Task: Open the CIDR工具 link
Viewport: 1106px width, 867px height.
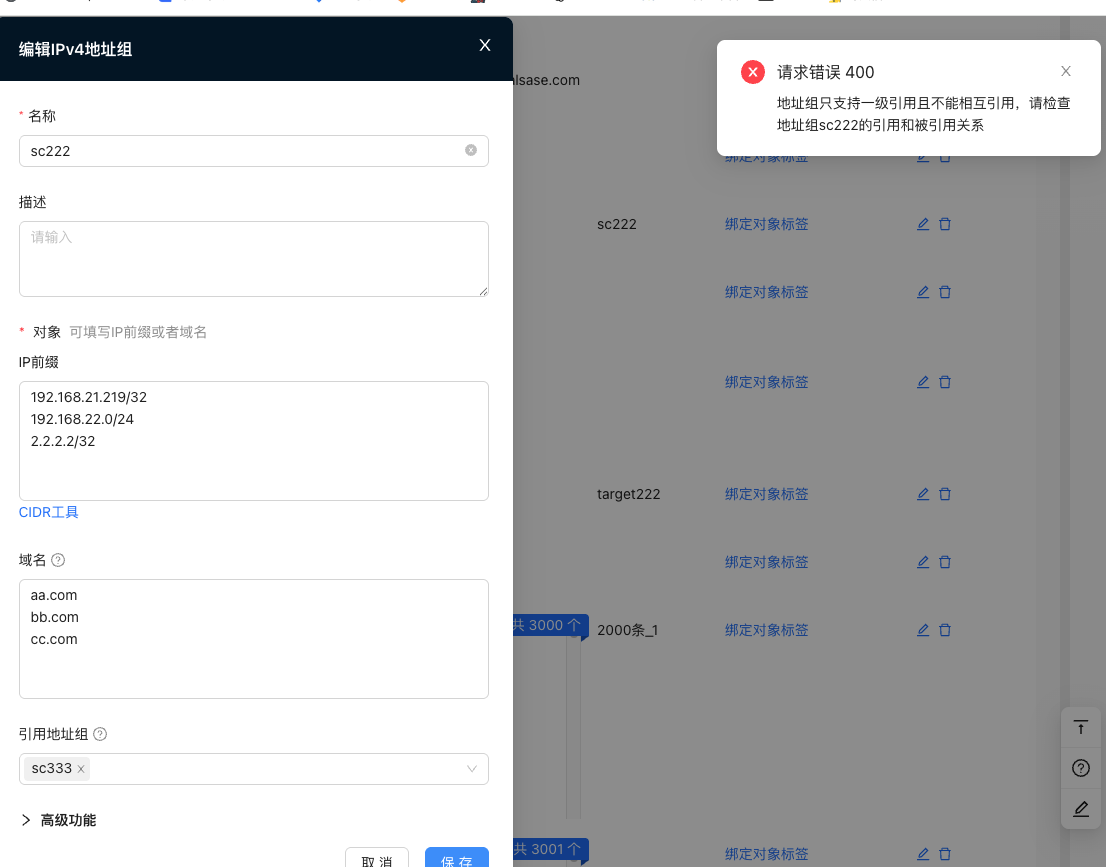Action: pos(49,512)
